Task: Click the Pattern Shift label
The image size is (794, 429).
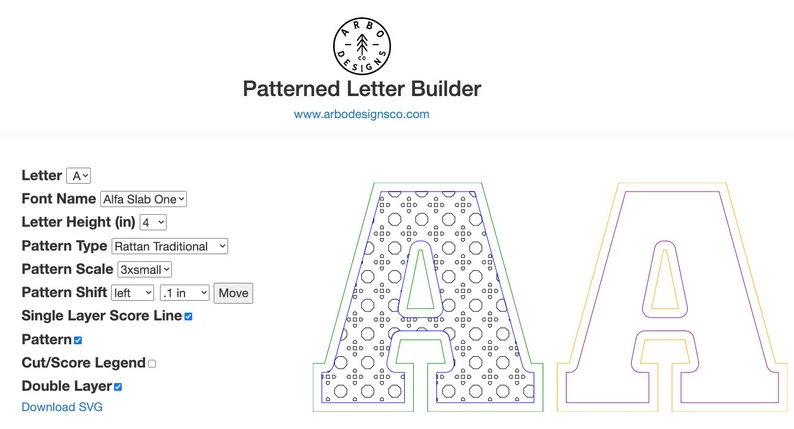Action: pos(65,292)
